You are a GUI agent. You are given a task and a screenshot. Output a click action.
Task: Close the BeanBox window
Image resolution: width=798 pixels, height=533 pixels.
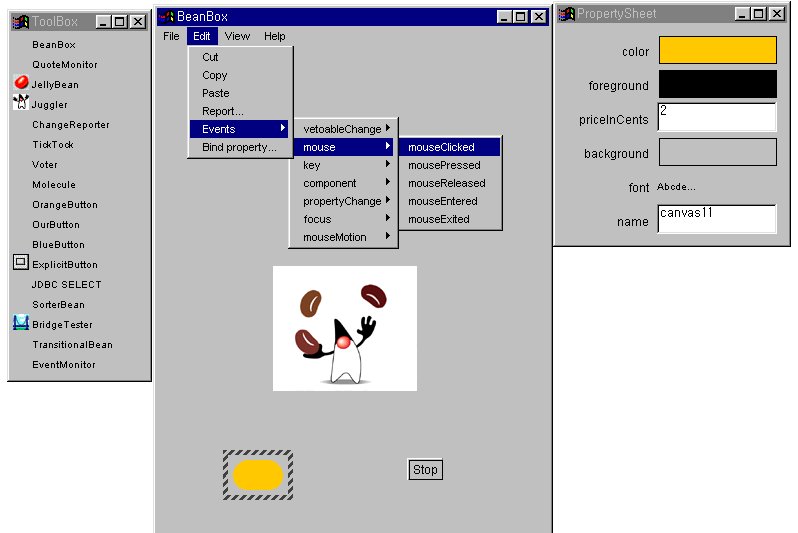click(538, 17)
